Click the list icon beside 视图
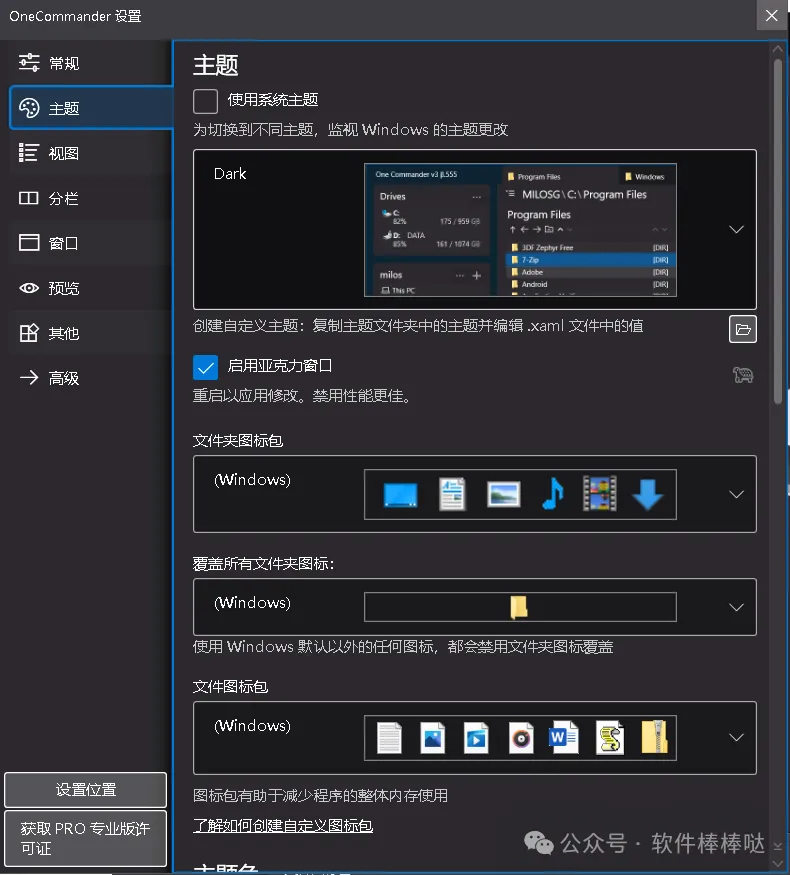 pyautogui.click(x=29, y=152)
